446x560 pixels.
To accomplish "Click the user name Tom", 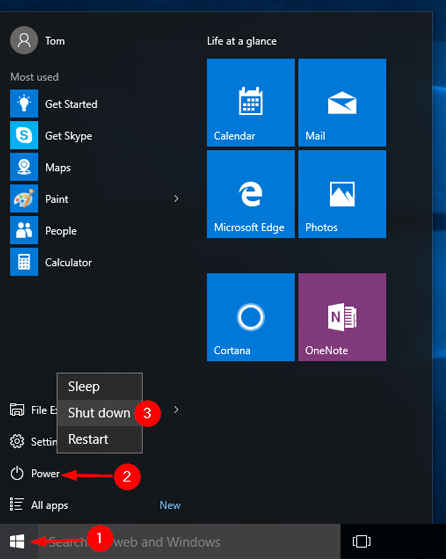I will point(55,41).
